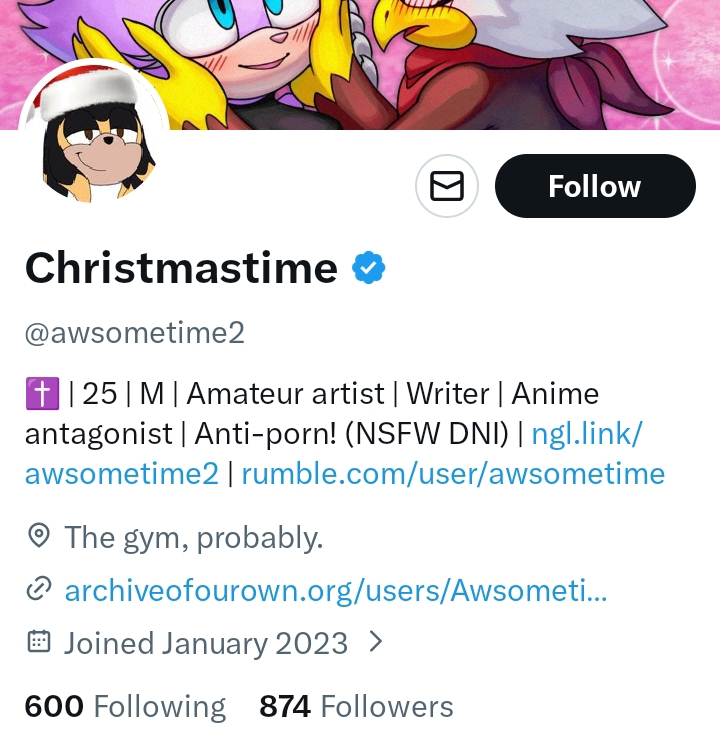Click the Christmastime display name

coord(181,268)
